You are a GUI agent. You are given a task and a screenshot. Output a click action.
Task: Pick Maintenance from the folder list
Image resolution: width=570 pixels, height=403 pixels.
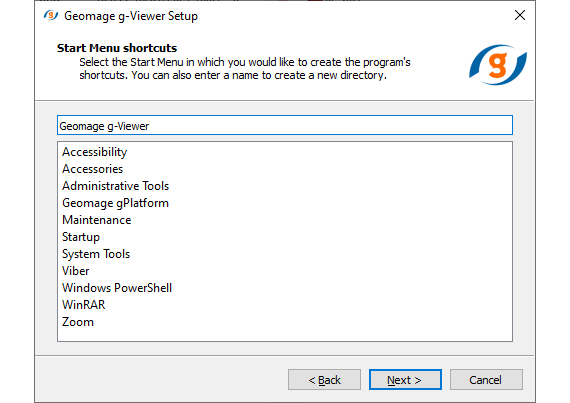[96, 220]
